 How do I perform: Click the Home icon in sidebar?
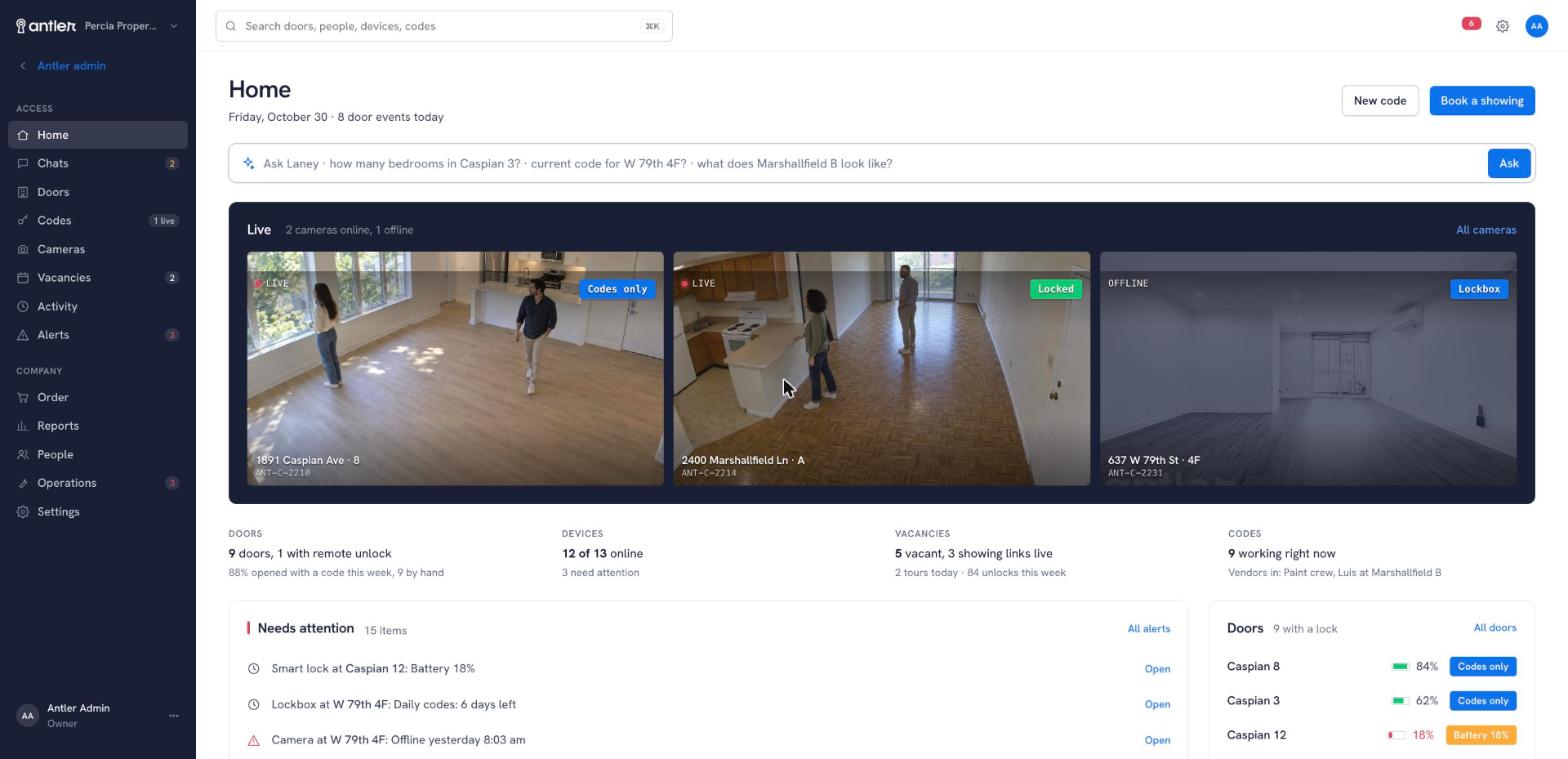coord(23,135)
